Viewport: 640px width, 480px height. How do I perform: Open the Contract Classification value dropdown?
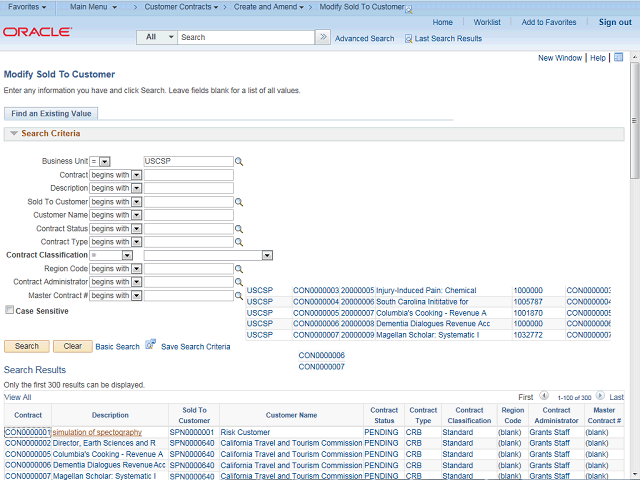(267, 255)
